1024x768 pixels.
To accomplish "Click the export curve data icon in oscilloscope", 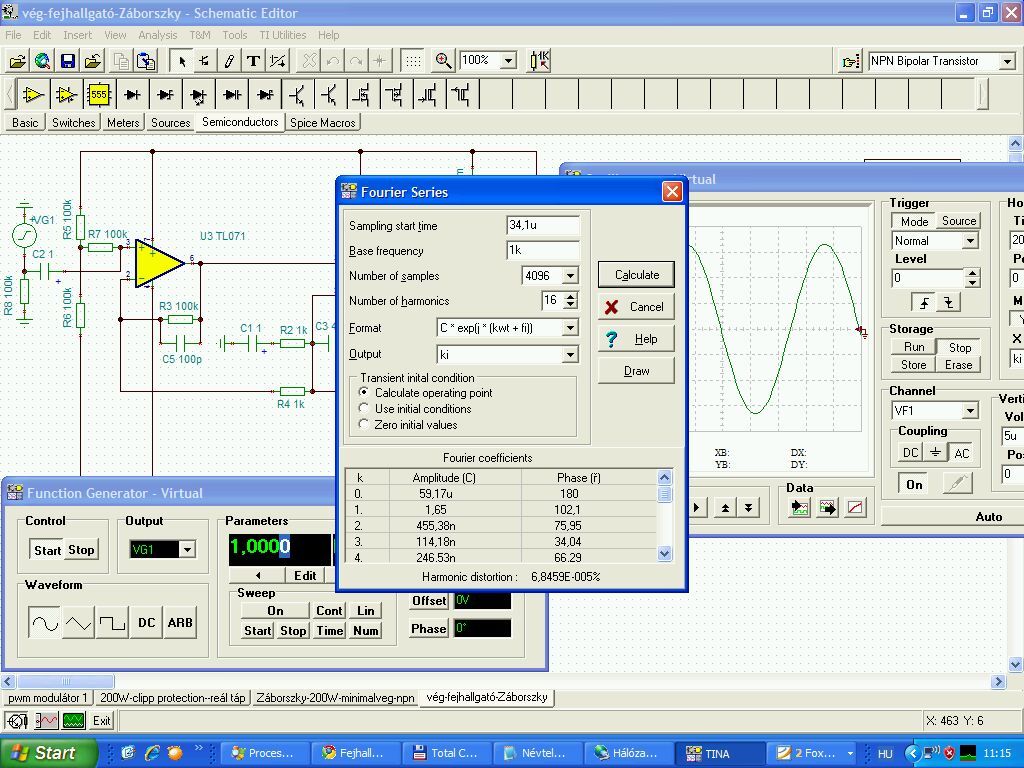I will 827,507.
